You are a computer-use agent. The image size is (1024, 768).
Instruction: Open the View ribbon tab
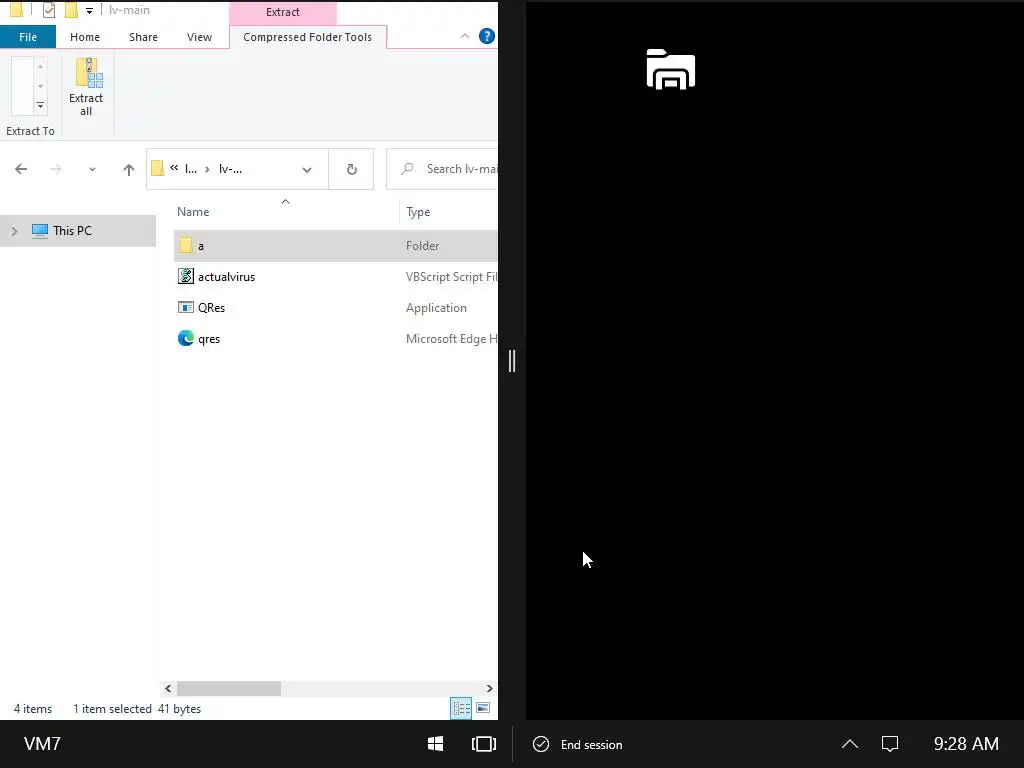199,37
